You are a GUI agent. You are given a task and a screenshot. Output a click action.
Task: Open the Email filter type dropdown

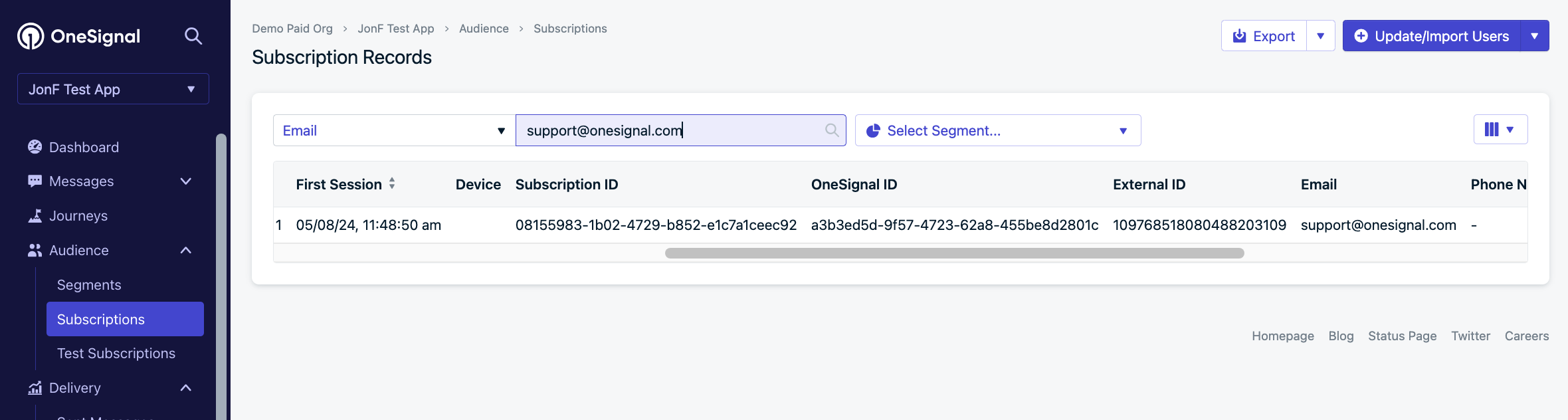(x=394, y=130)
